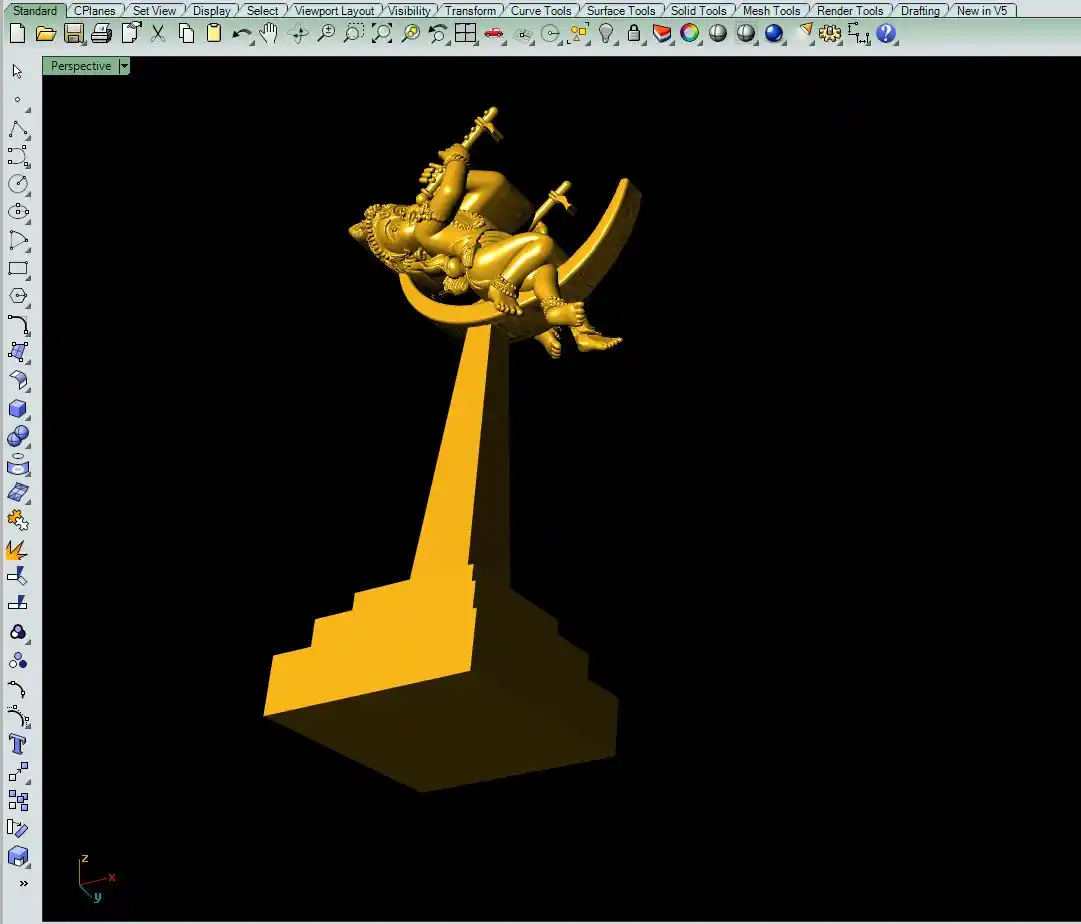Click the Pan view hand icon
1081x924 pixels.
[x=268, y=33]
